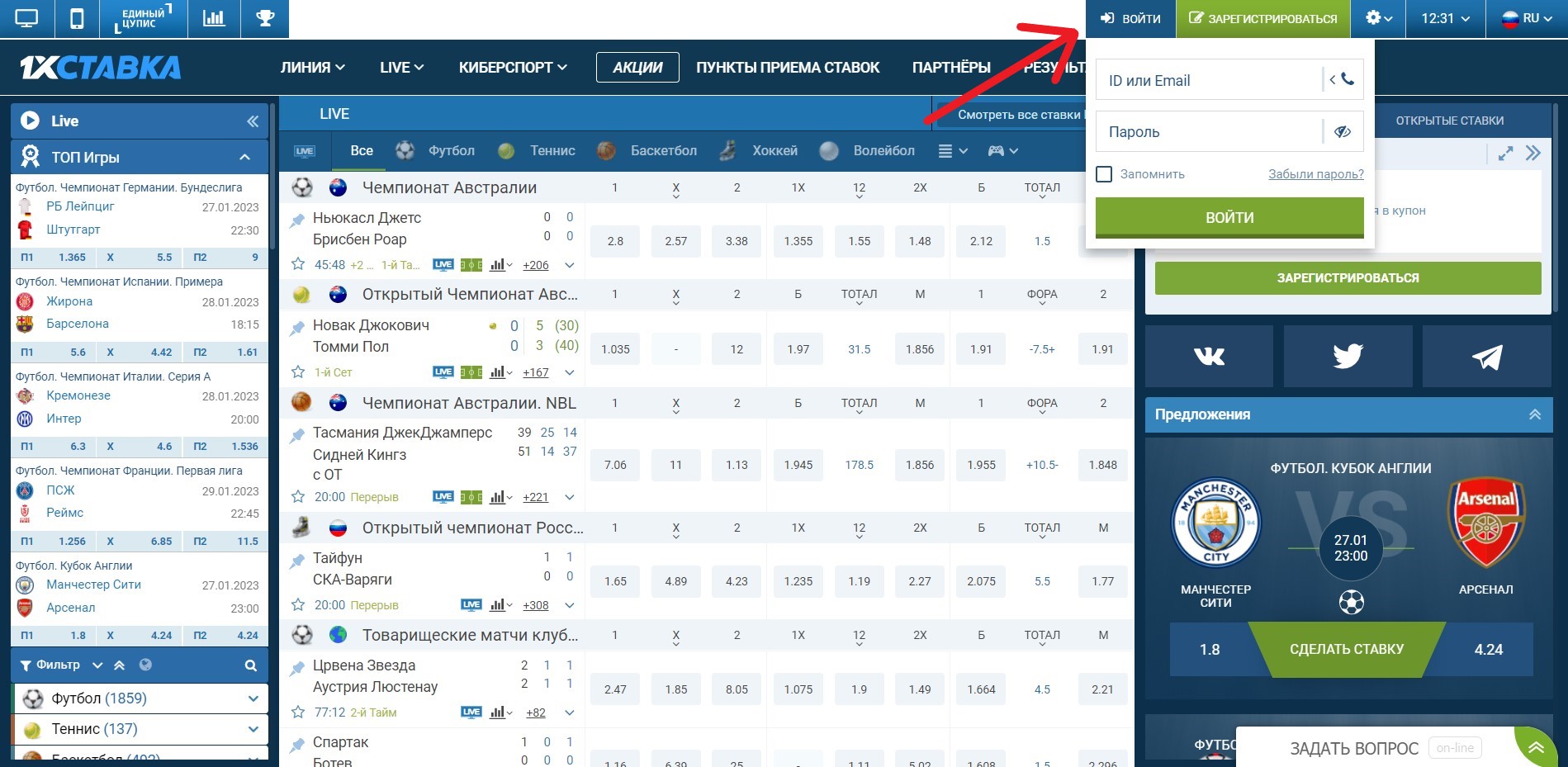
Task: Click СДЕЛАТЬ СТАВКУ on Manchester City offer
Action: [1347, 649]
